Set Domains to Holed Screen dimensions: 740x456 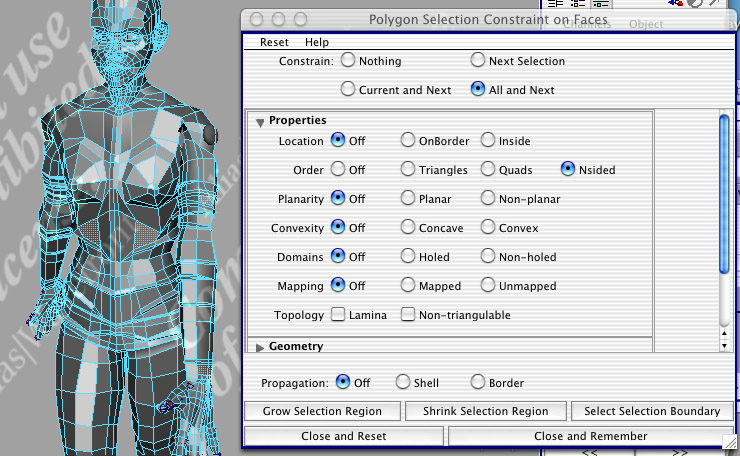[408, 257]
